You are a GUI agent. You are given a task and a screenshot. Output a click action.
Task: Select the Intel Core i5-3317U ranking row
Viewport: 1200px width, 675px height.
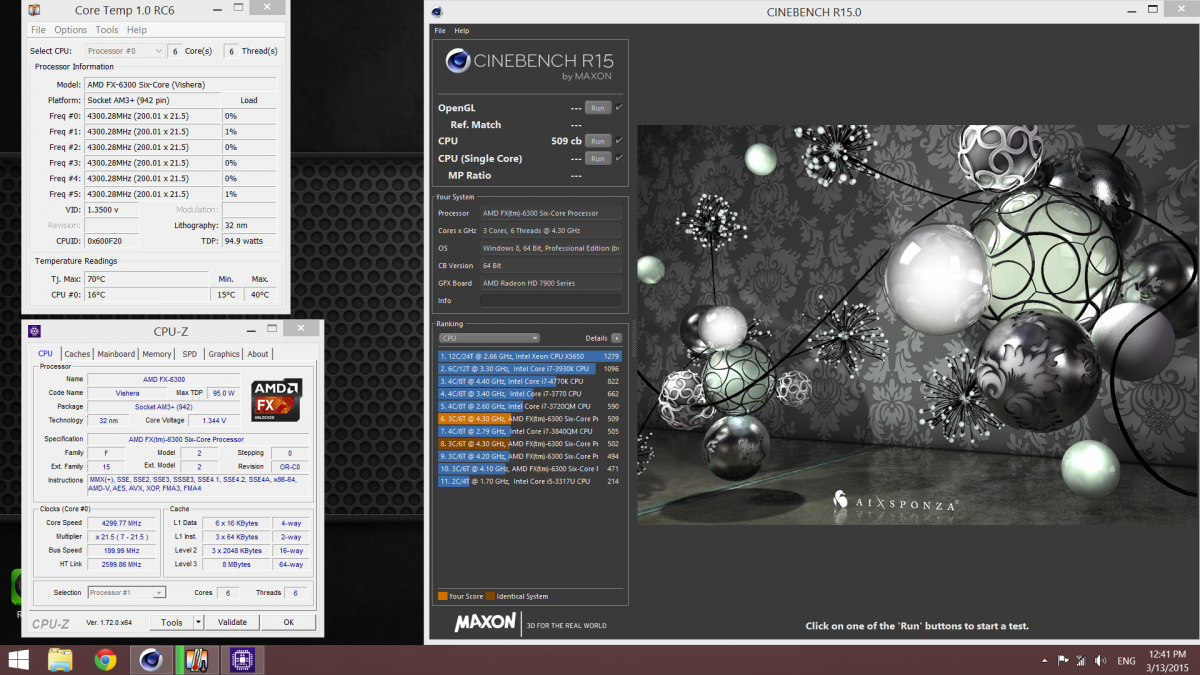(530, 481)
